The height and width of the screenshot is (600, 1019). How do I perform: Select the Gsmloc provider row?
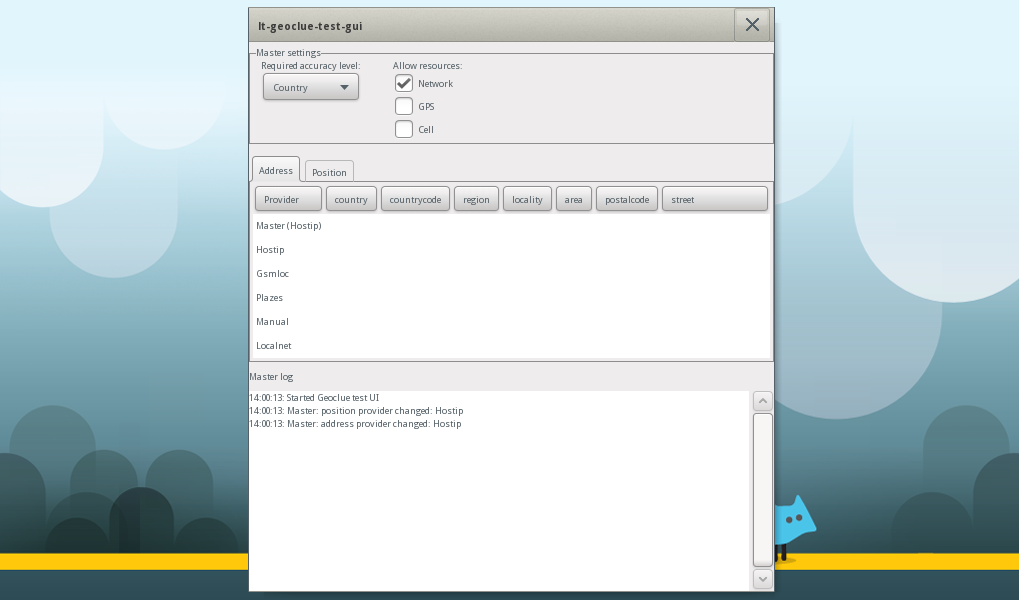pyautogui.click(x=511, y=274)
